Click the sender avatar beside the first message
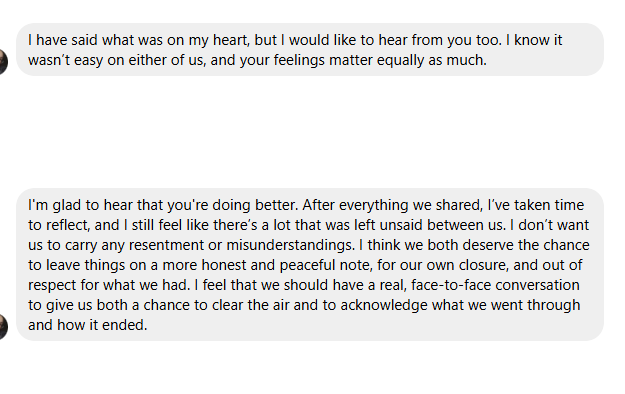The height and width of the screenshot is (394, 625). [x=3, y=62]
